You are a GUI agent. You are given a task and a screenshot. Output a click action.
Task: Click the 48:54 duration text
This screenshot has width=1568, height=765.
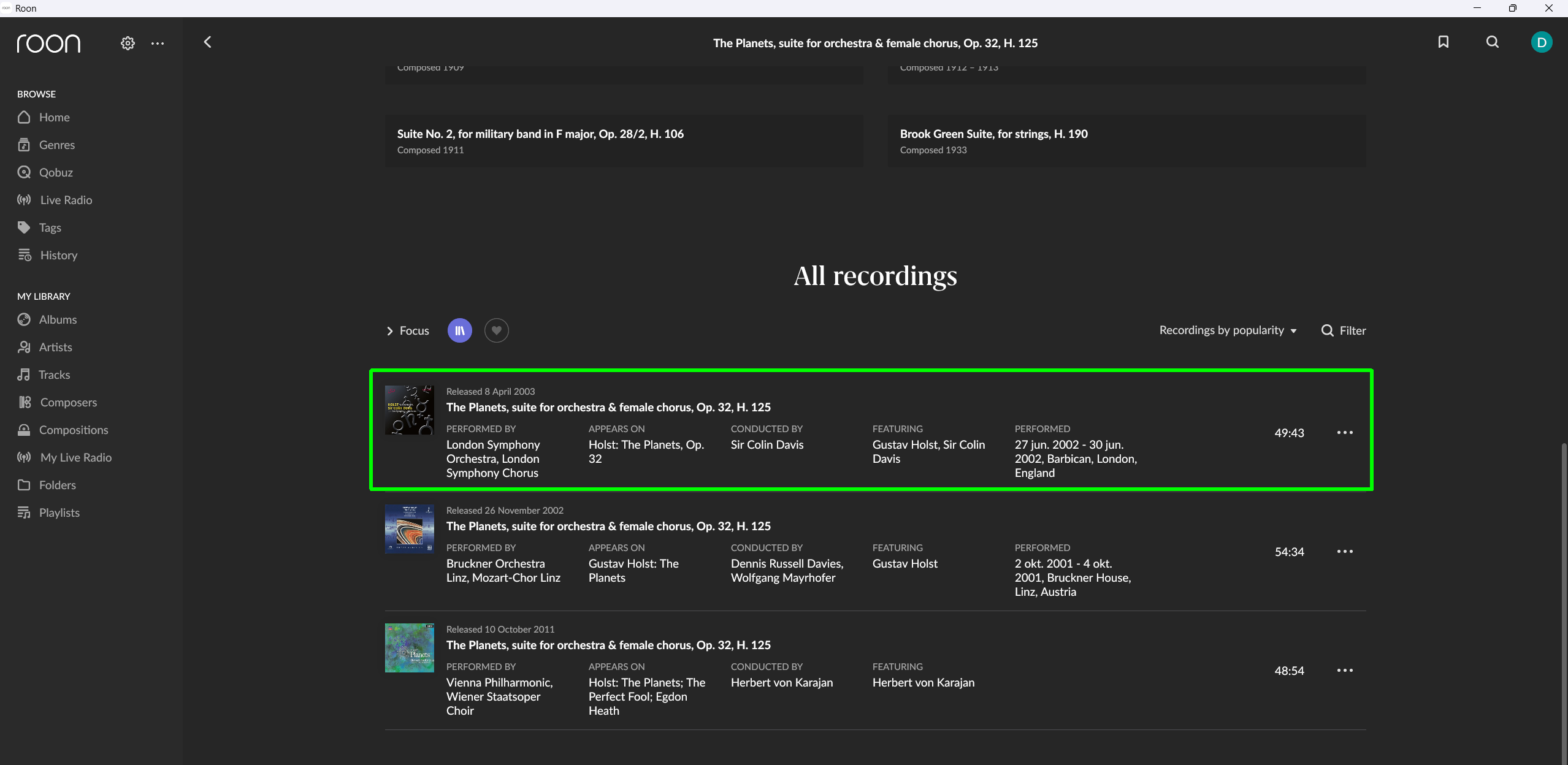click(1289, 671)
